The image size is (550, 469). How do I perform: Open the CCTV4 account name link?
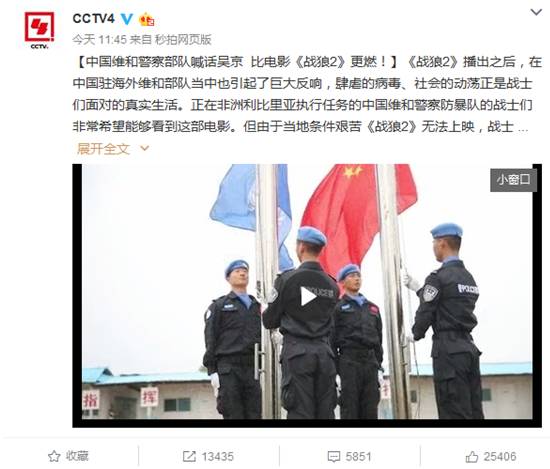94,19
